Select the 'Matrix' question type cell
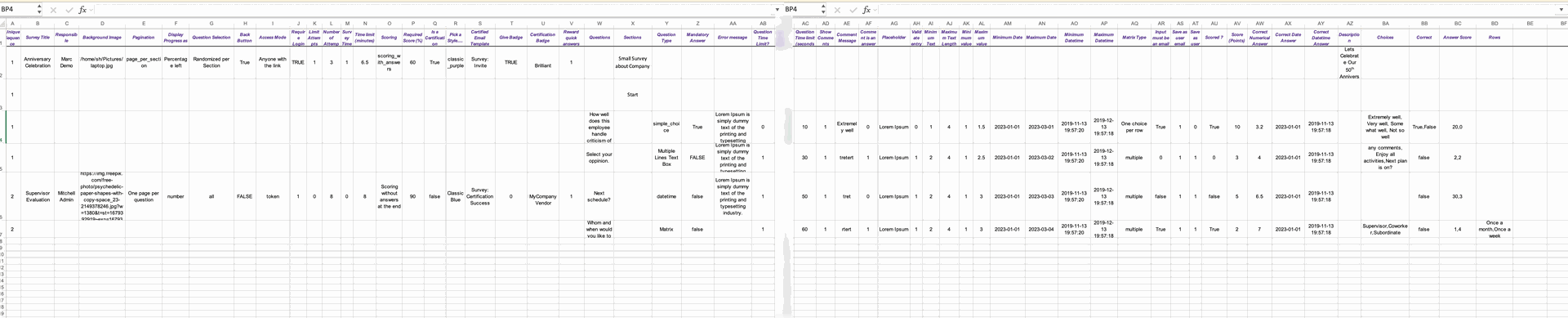This screenshot has width=1568, height=318. click(666, 229)
